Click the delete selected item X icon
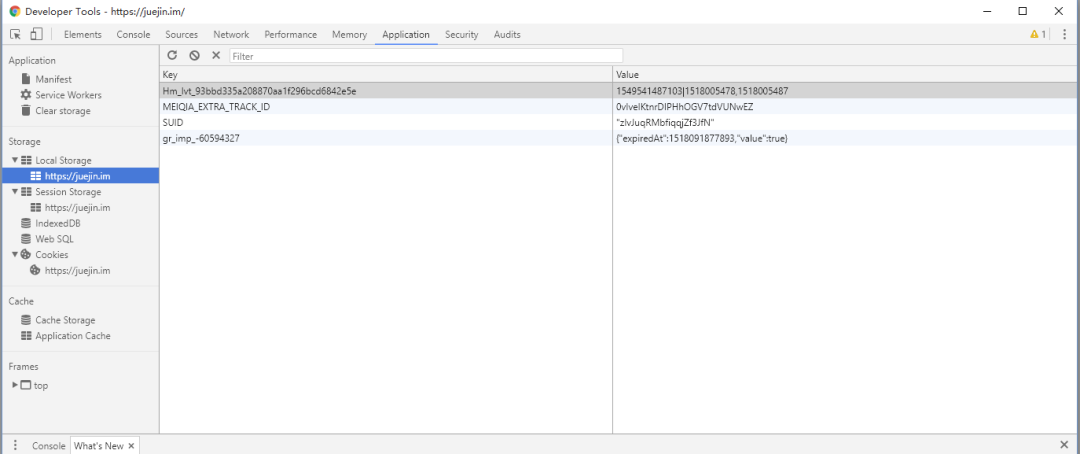 (216, 55)
